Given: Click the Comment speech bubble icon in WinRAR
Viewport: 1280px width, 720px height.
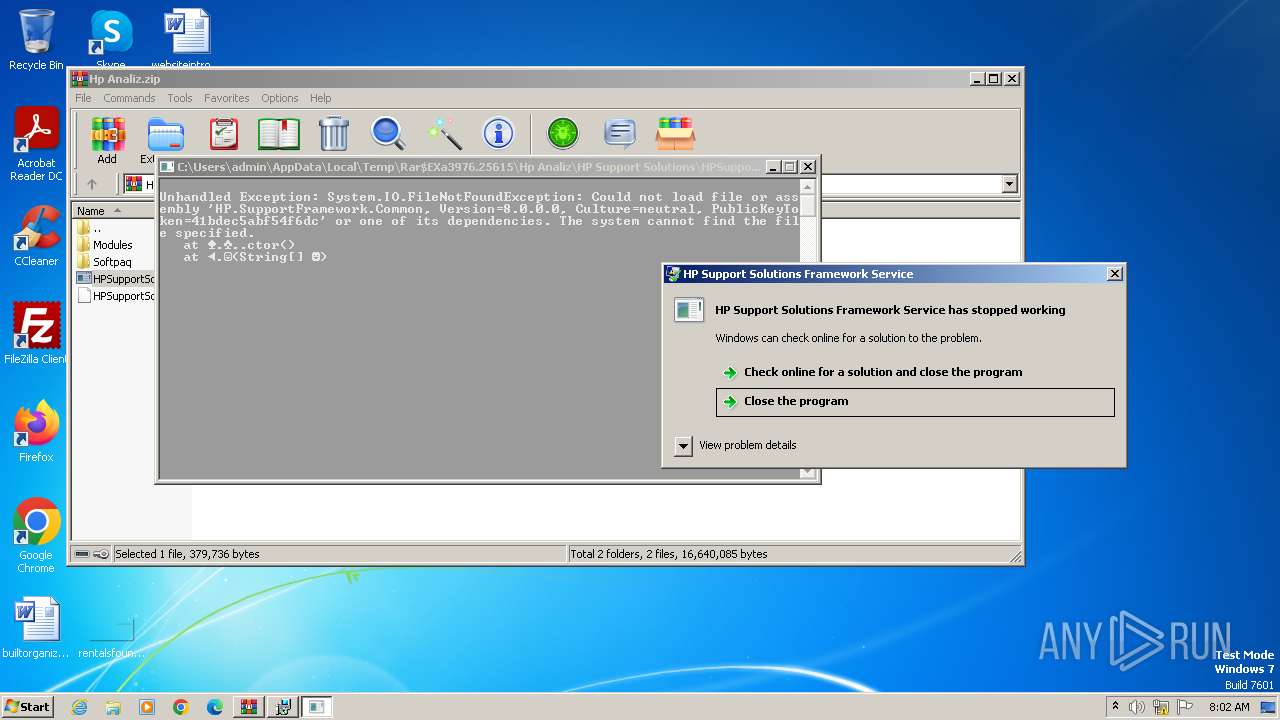Looking at the screenshot, I should [x=620, y=133].
